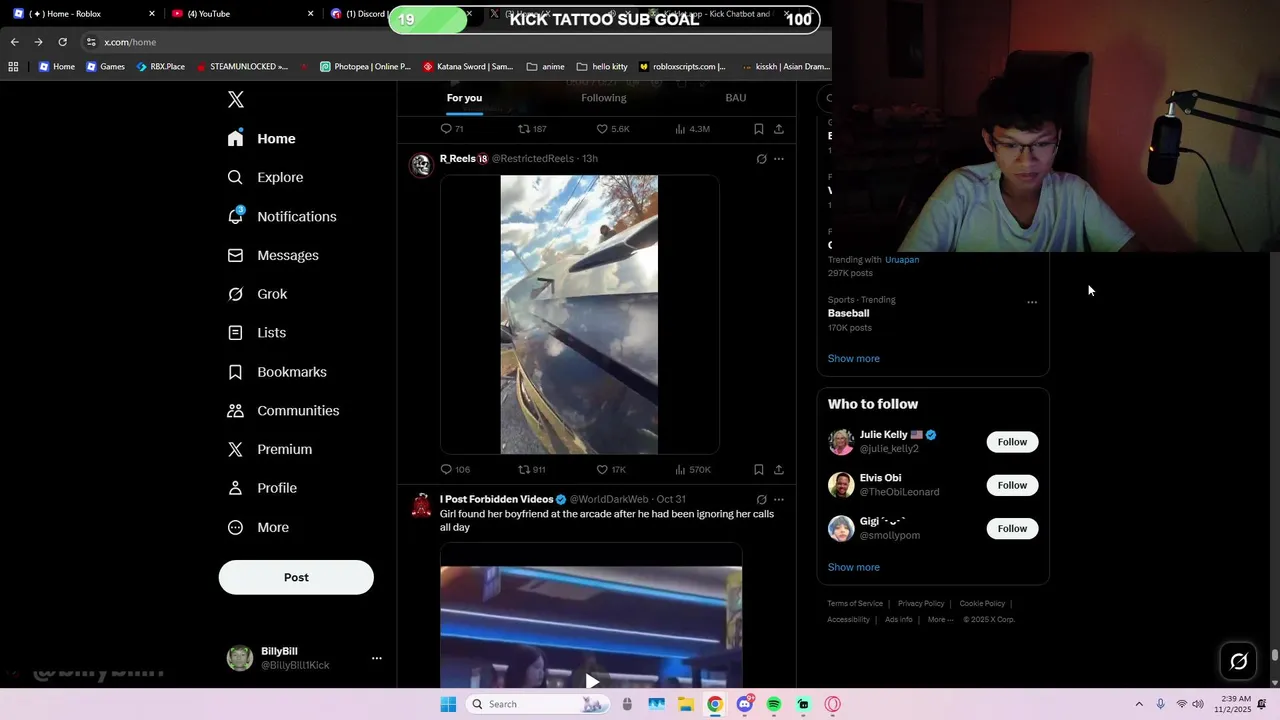Click Grok icon on R_Reels post header

coord(761,159)
